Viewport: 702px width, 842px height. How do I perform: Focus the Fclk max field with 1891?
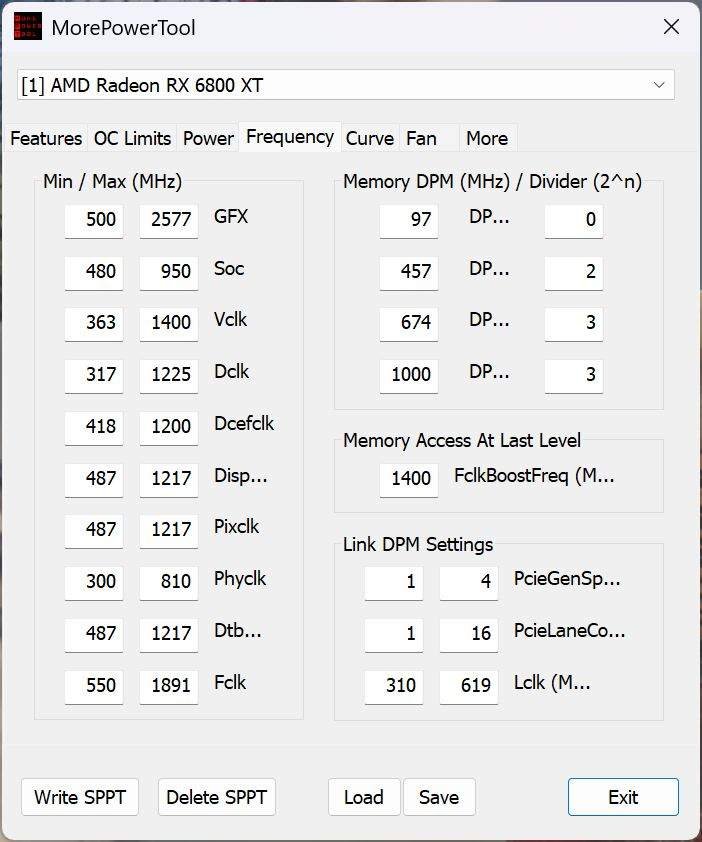point(169,685)
